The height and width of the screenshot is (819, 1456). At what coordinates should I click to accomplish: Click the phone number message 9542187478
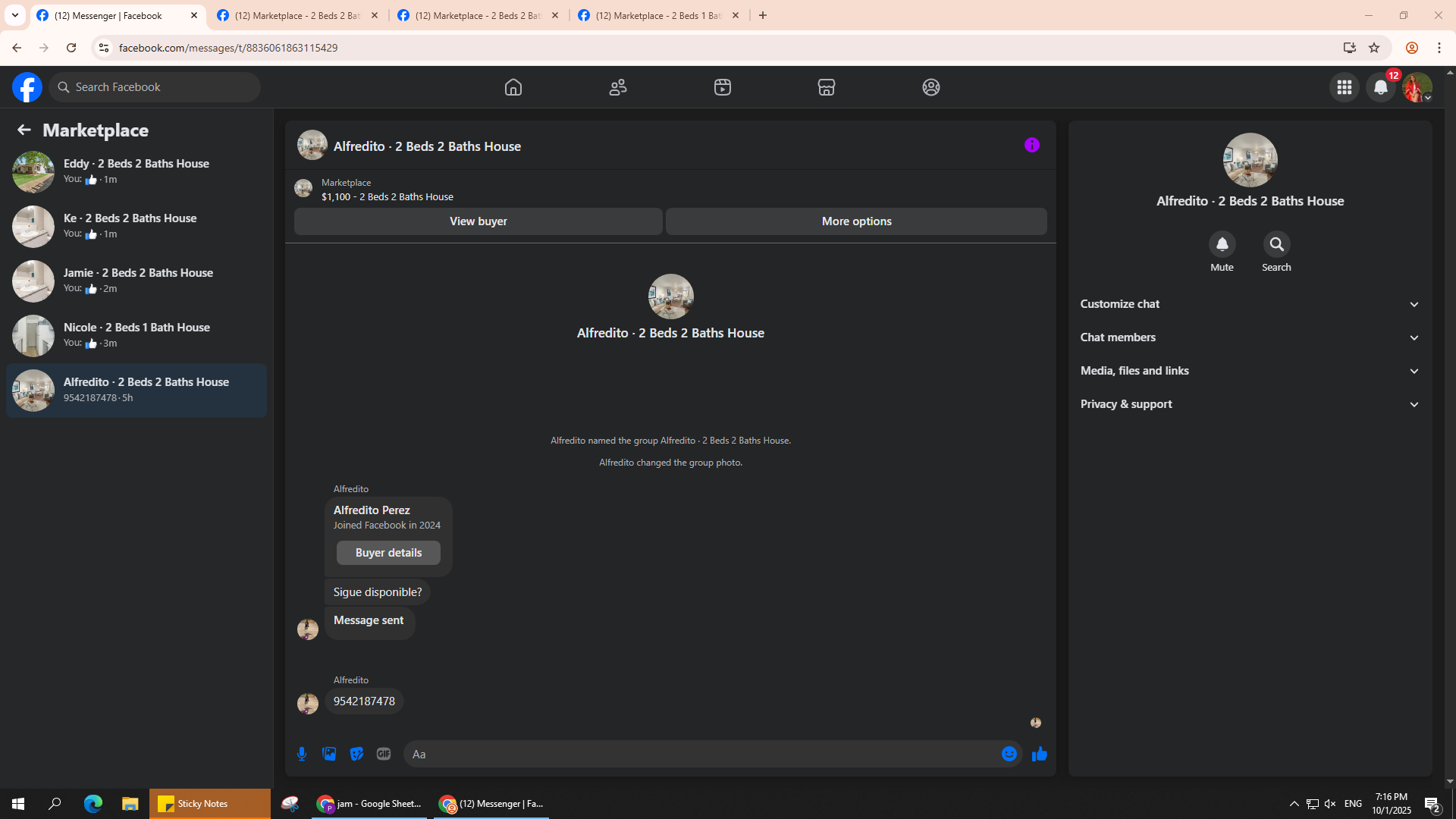364,701
